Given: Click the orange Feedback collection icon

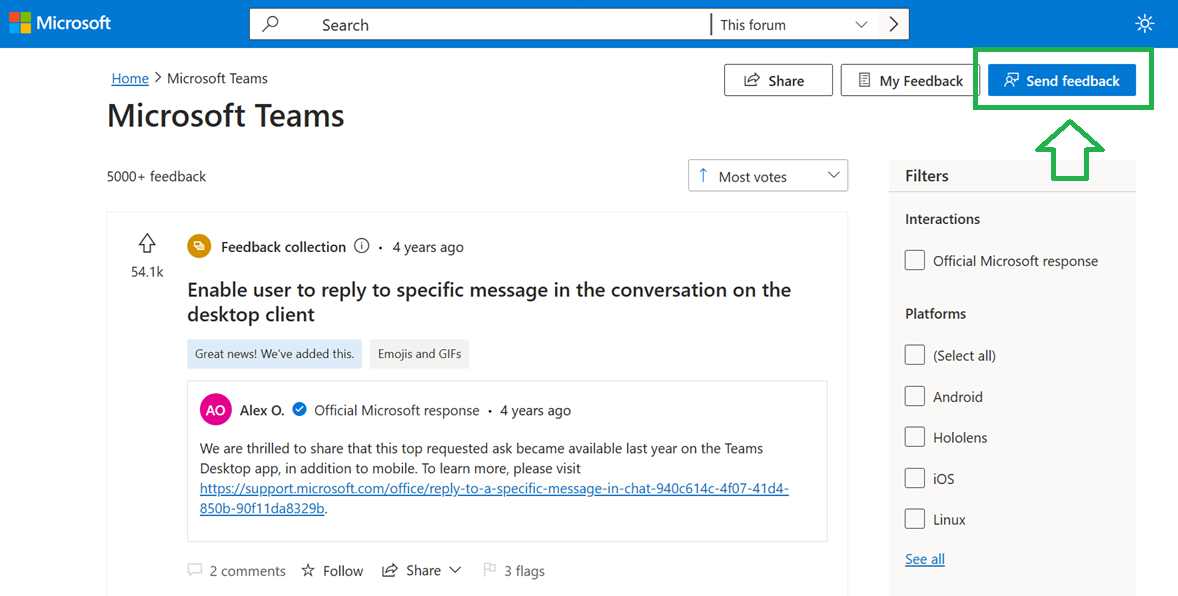Looking at the screenshot, I should pyautogui.click(x=199, y=247).
